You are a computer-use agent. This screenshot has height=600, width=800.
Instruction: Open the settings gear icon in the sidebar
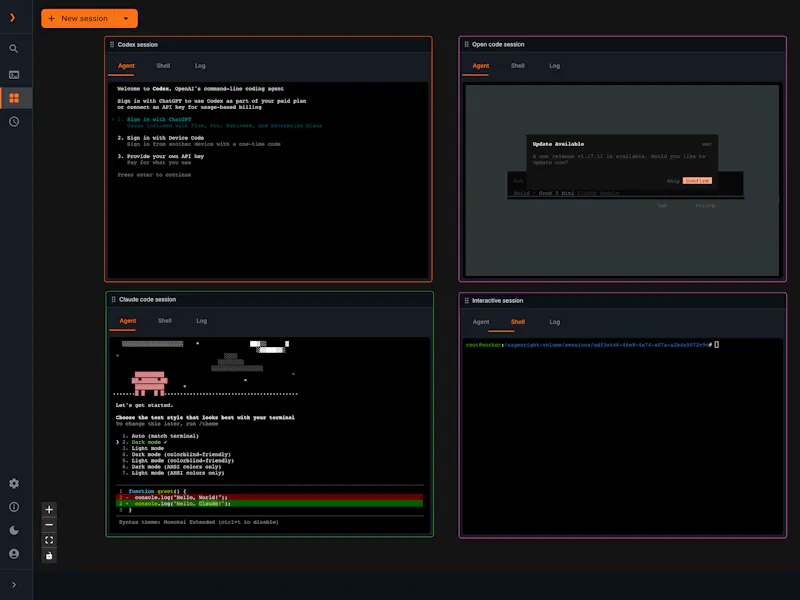coord(14,483)
